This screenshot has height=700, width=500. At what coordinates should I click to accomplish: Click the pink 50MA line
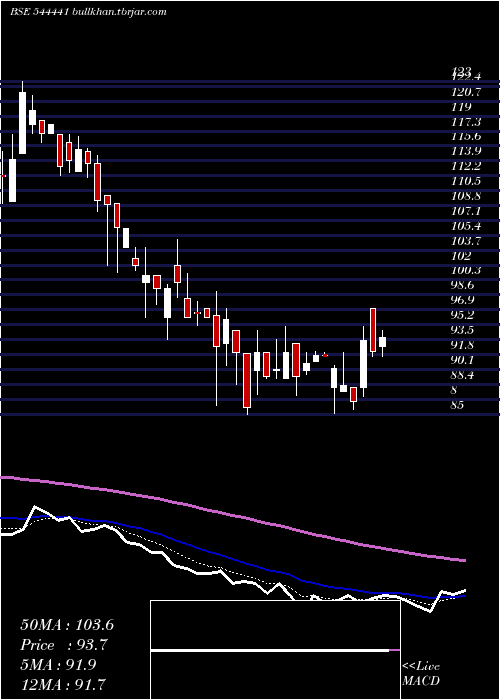pyautogui.click(x=232, y=515)
